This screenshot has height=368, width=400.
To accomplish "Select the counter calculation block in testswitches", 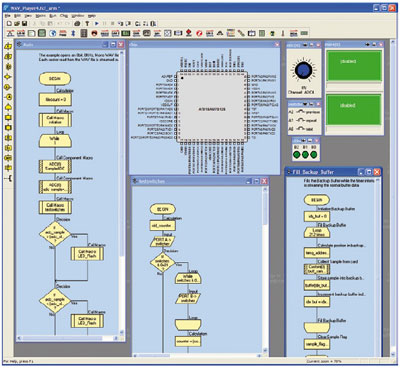I will pos(188,341).
